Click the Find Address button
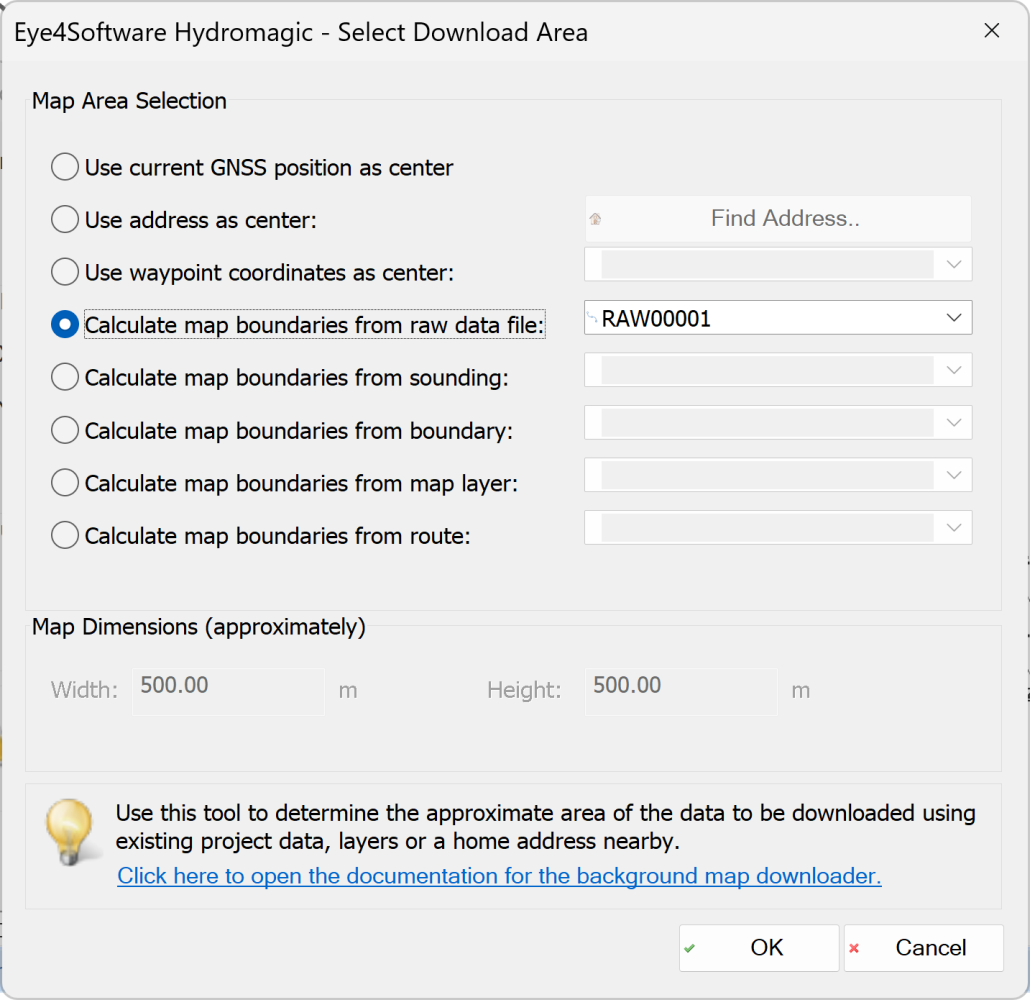 [x=778, y=218]
